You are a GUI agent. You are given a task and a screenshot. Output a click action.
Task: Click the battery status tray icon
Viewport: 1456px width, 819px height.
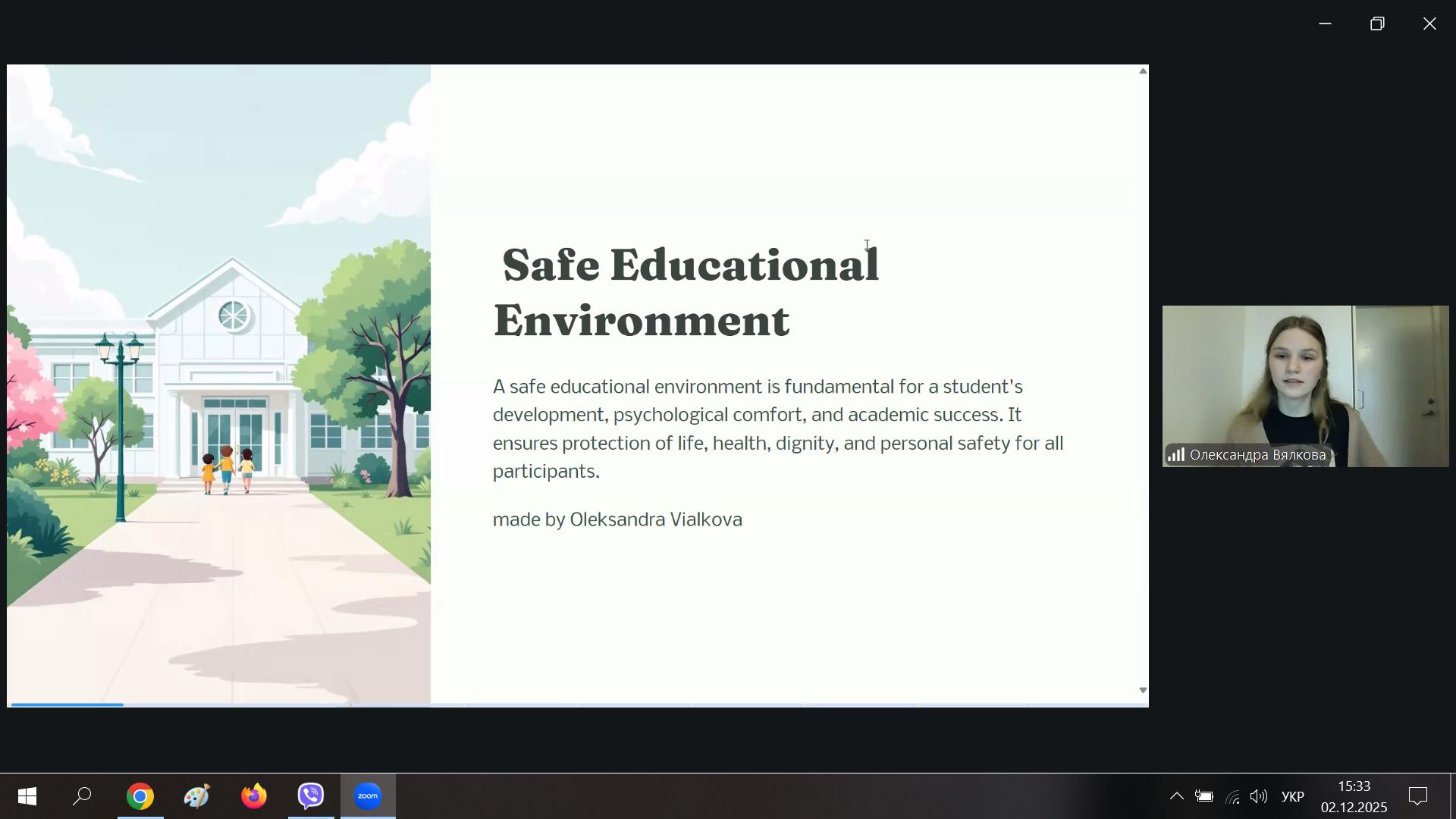click(x=1203, y=796)
